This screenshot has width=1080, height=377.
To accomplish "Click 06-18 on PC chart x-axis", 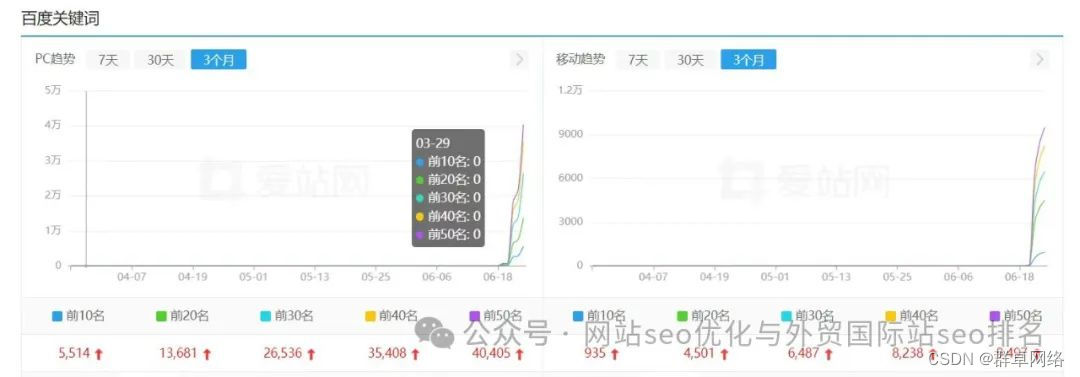I will point(497,276).
